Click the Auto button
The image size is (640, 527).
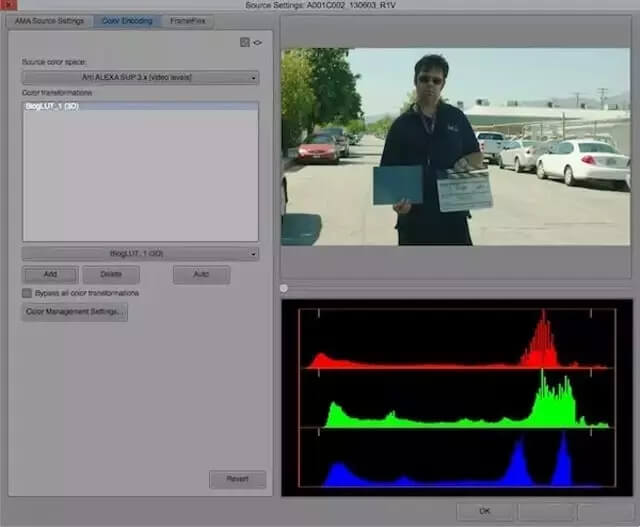coord(201,274)
